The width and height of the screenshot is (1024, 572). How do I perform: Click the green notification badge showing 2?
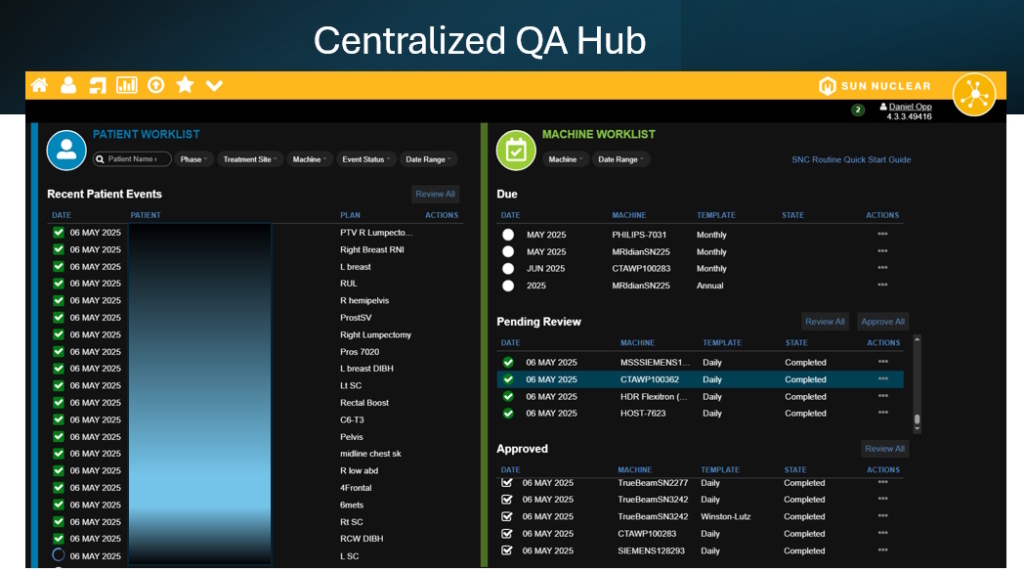(857, 110)
